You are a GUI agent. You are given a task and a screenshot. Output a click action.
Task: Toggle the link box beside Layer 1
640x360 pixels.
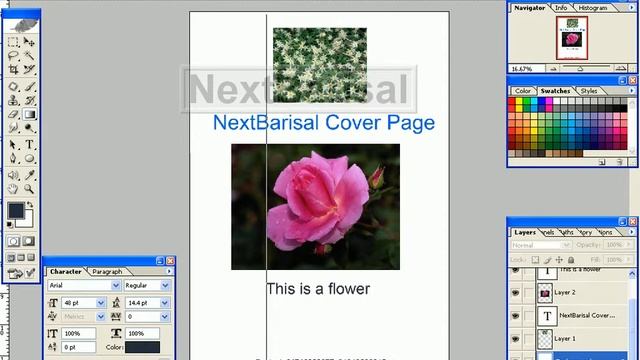click(529, 339)
